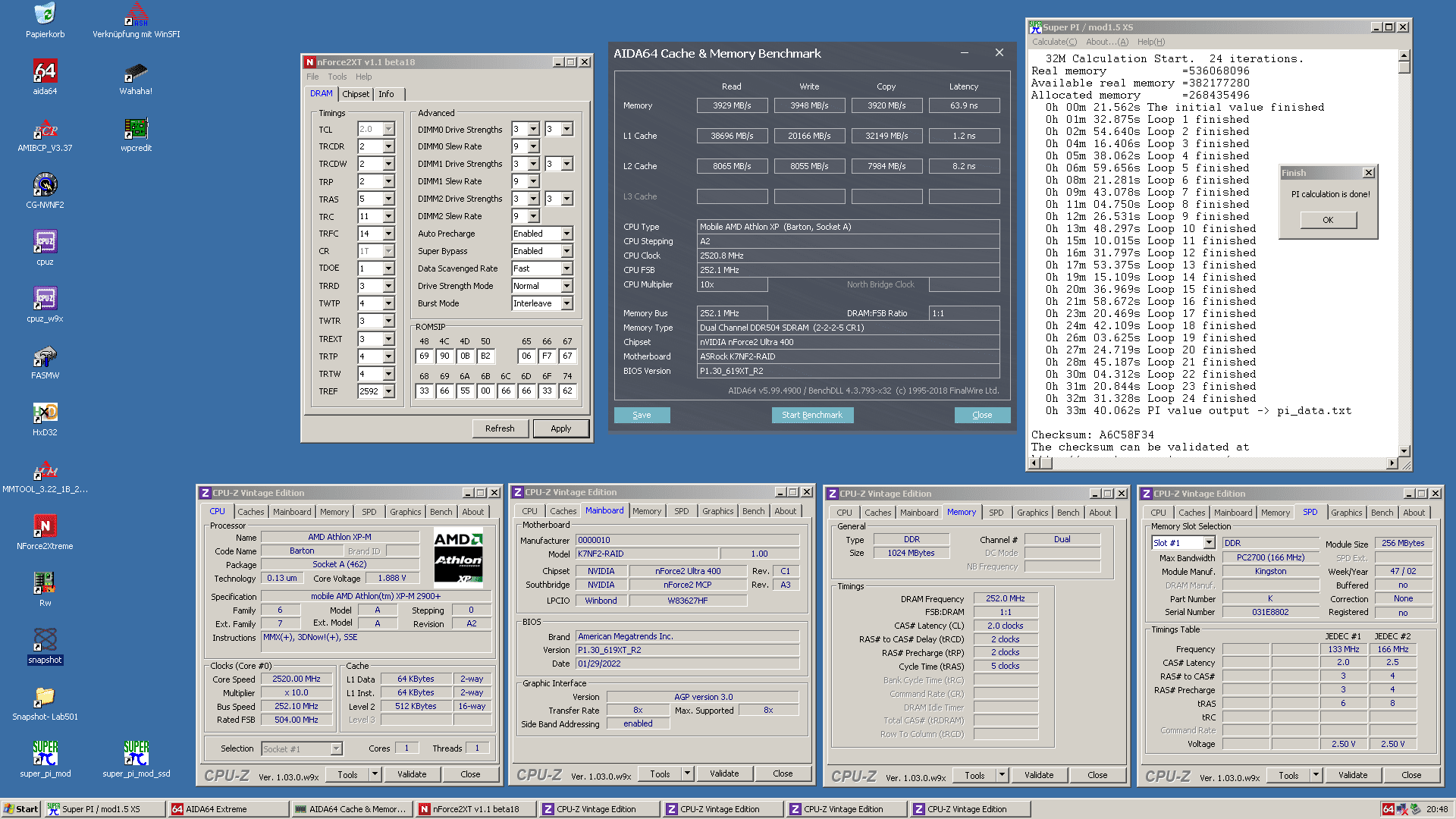Select the HxD32 desktop icon
This screenshot has height=819, width=1456.
tap(45, 419)
